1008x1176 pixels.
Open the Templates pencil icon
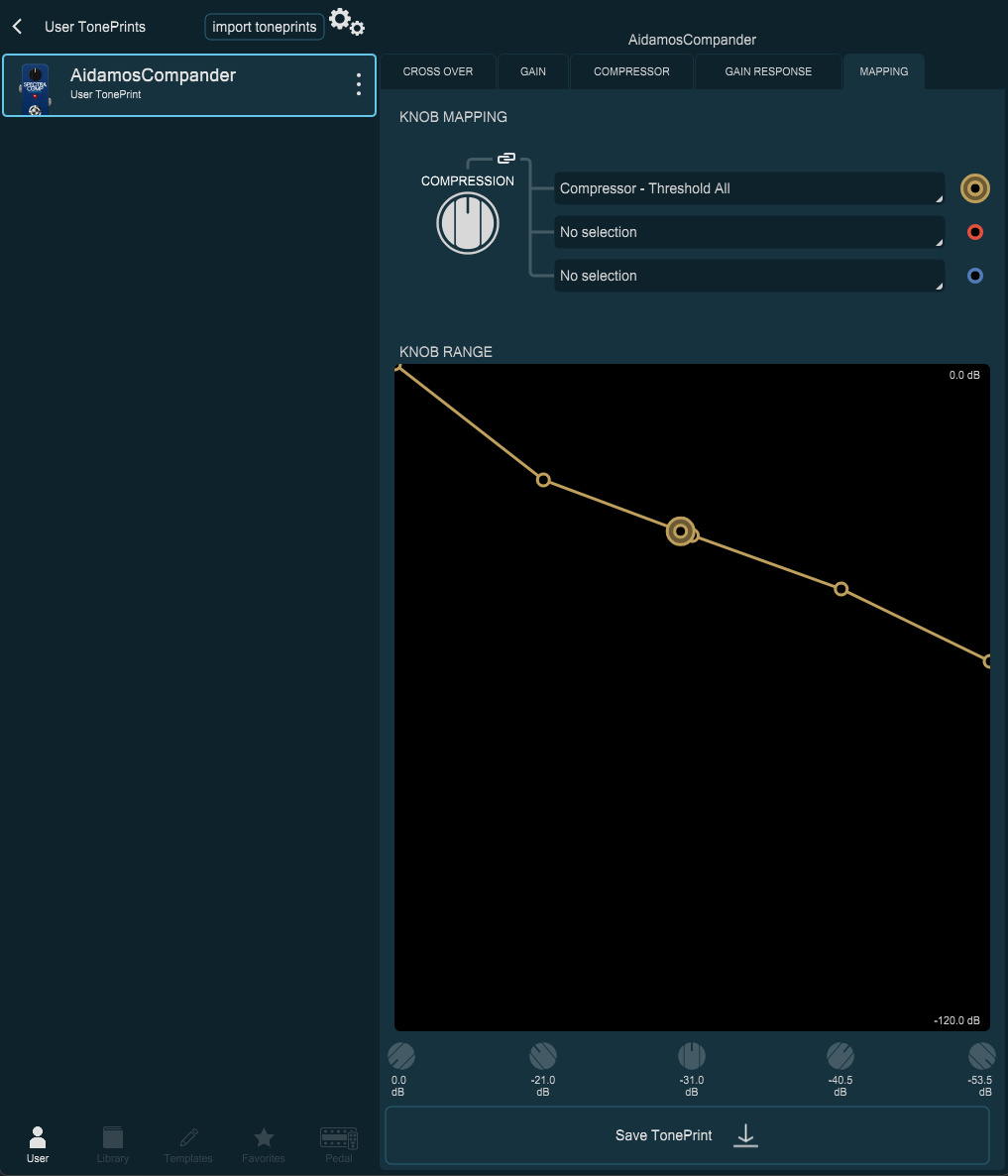pyautogui.click(x=188, y=1144)
